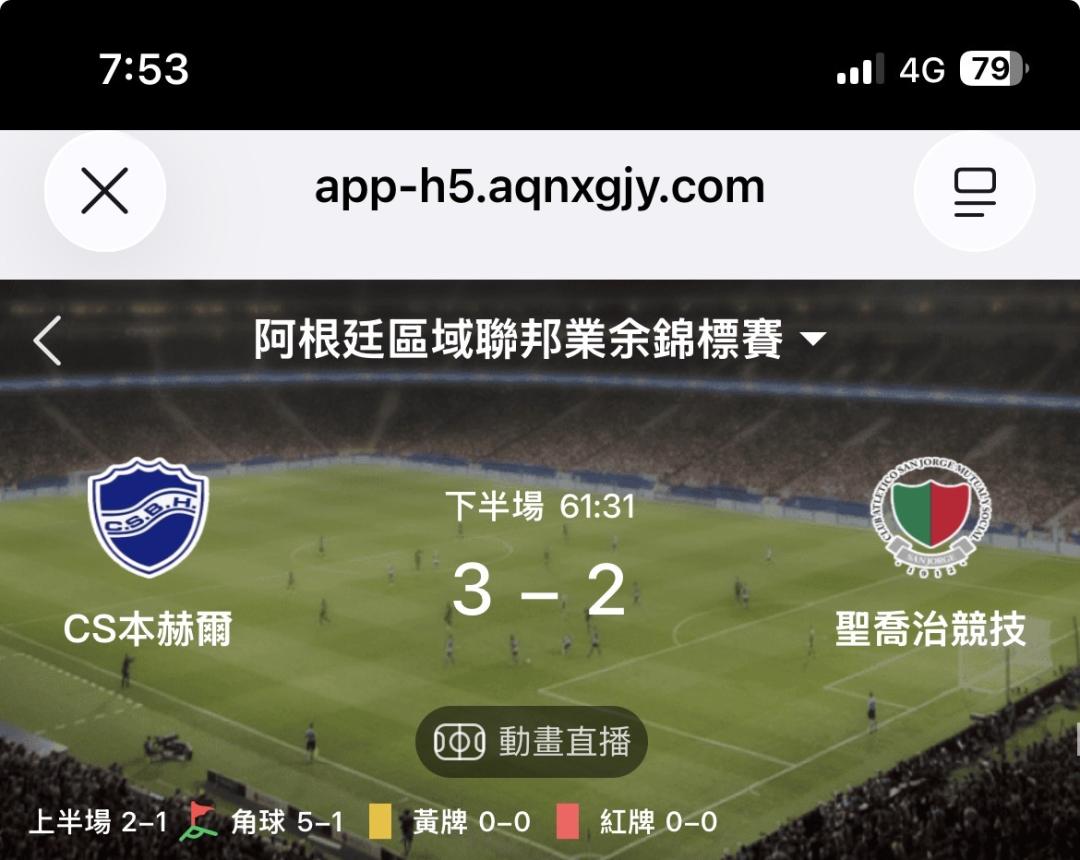Image resolution: width=1080 pixels, height=860 pixels.
Task: Tap the 3 – 2 match score
Action: click(x=539, y=590)
